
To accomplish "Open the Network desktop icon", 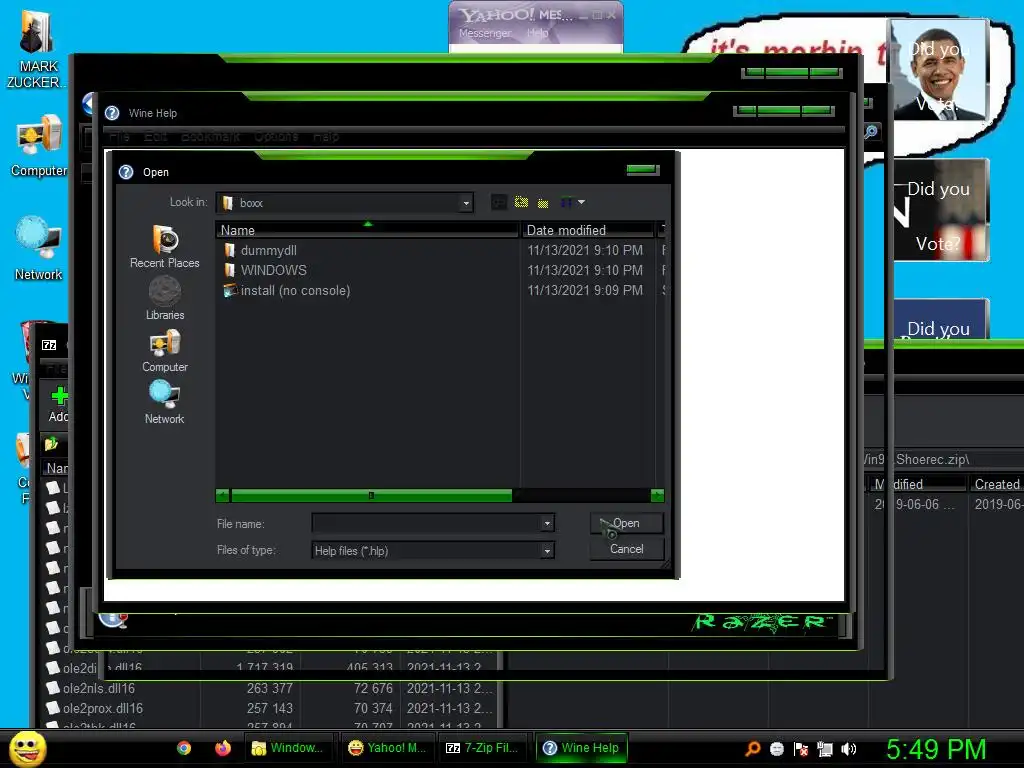I will [x=39, y=249].
